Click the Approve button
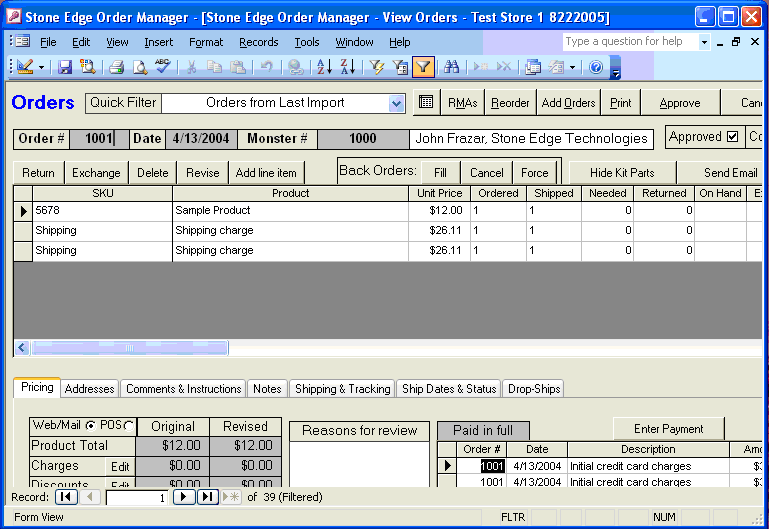 [680, 102]
